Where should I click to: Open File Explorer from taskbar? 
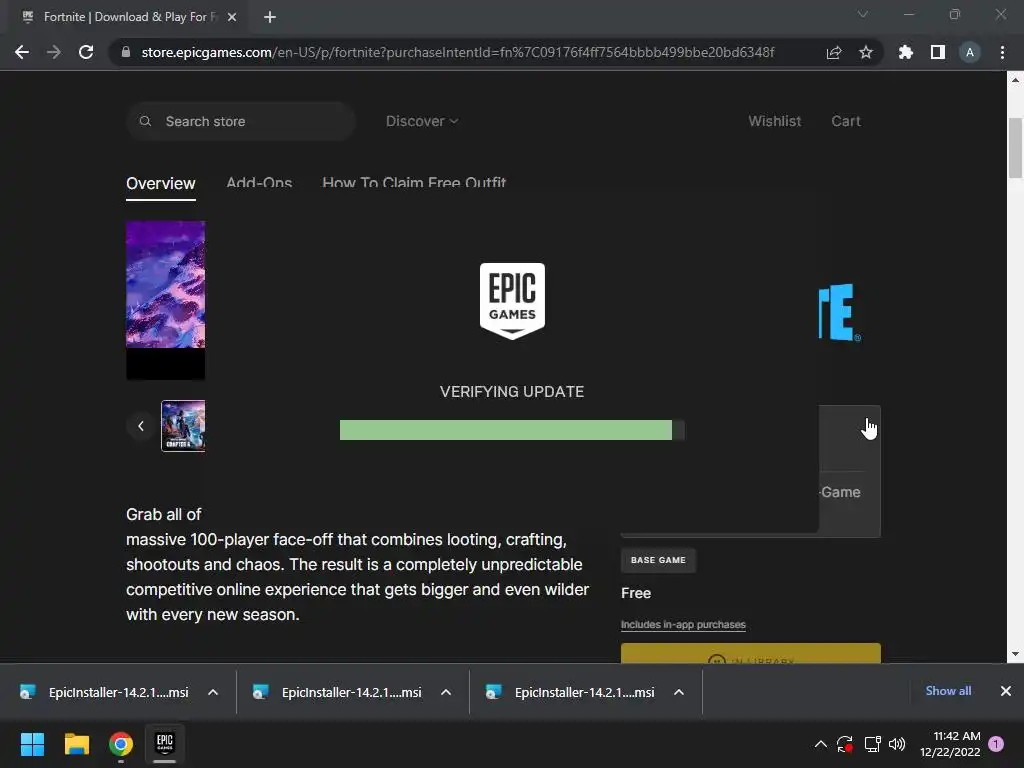click(x=76, y=744)
